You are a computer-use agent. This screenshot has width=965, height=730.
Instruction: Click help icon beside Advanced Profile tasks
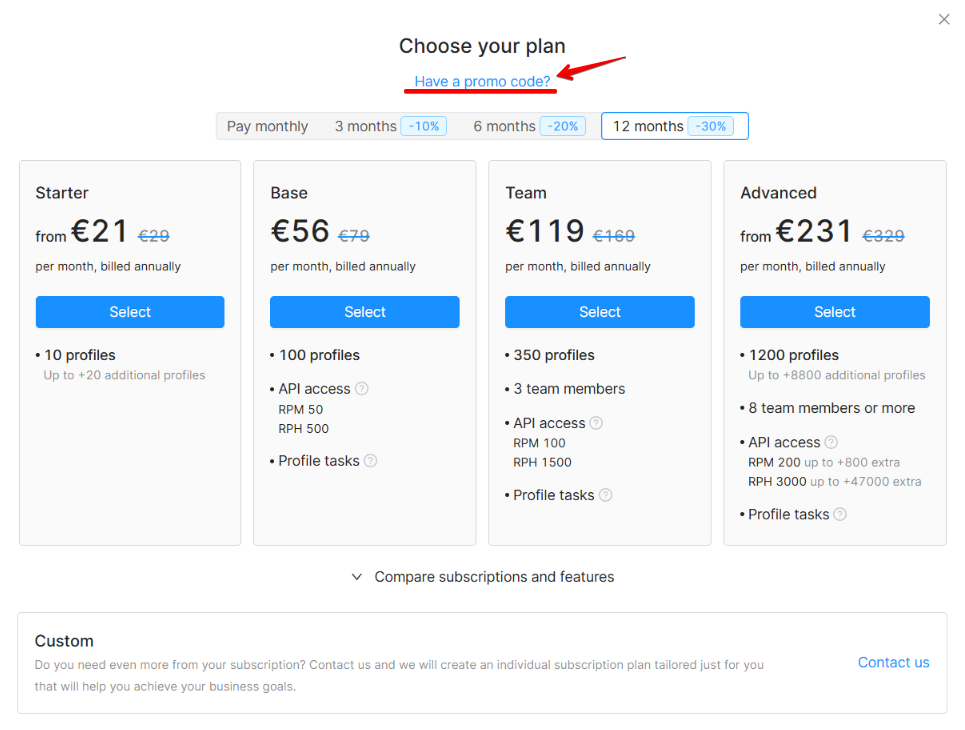click(840, 514)
